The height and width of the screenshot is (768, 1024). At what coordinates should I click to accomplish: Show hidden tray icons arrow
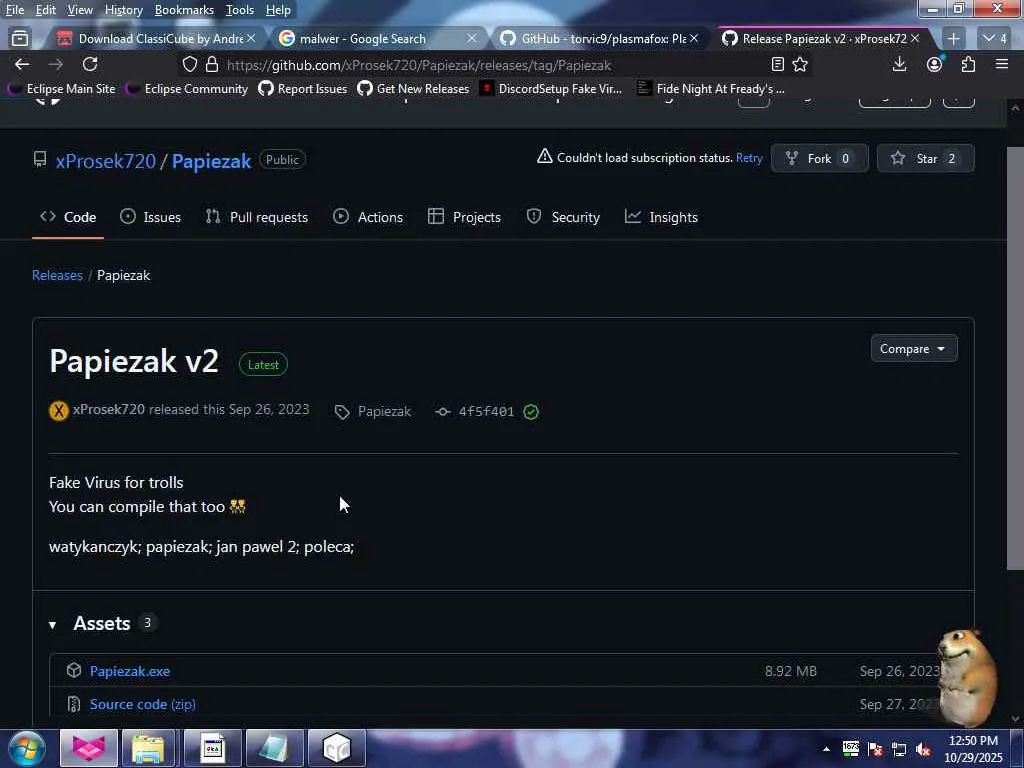tap(826, 749)
